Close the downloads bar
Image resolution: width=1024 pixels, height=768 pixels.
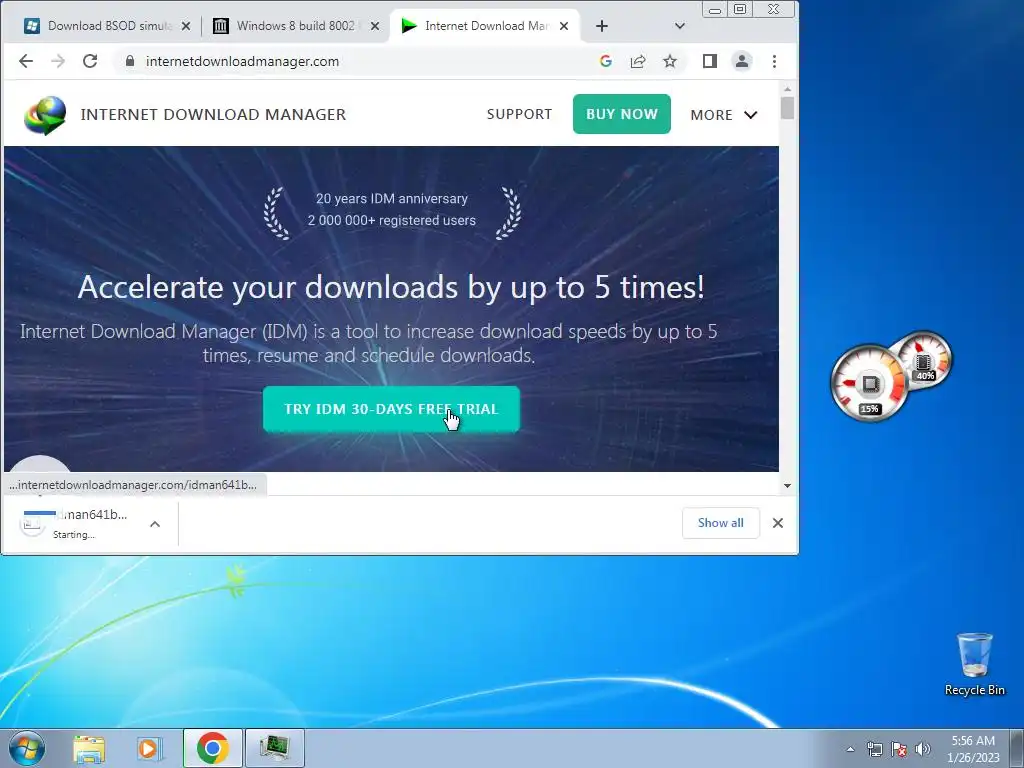pos(778,523)
